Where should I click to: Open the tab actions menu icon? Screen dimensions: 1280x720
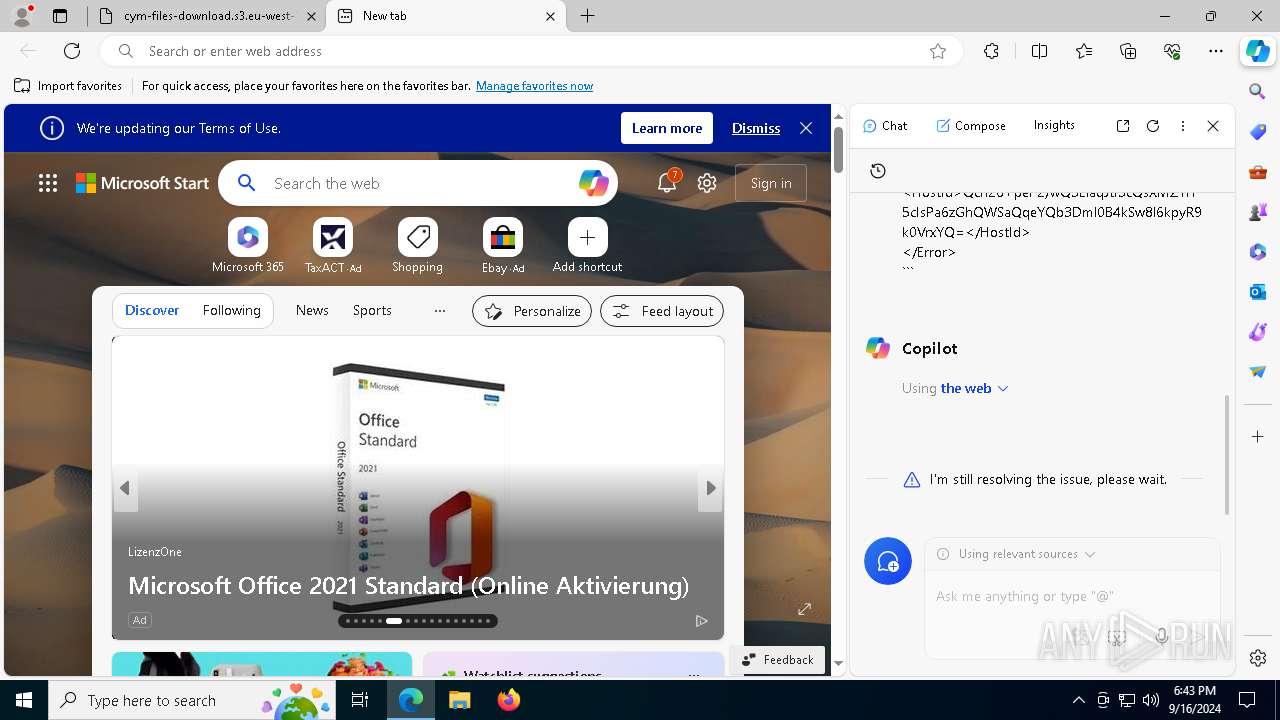pos(60,16)
